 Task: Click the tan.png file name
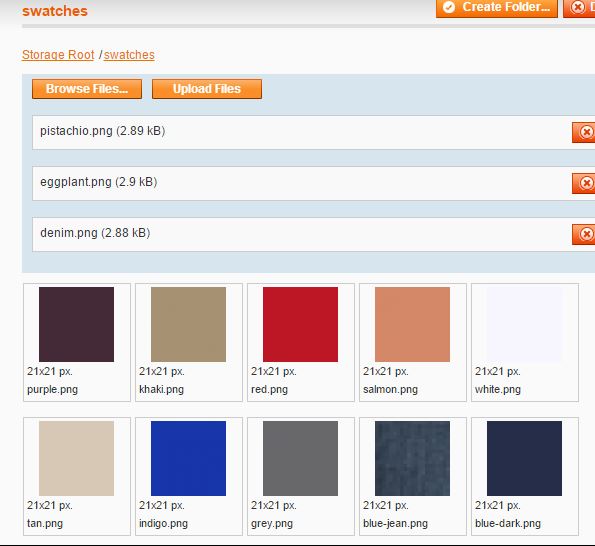click(45, 524)
